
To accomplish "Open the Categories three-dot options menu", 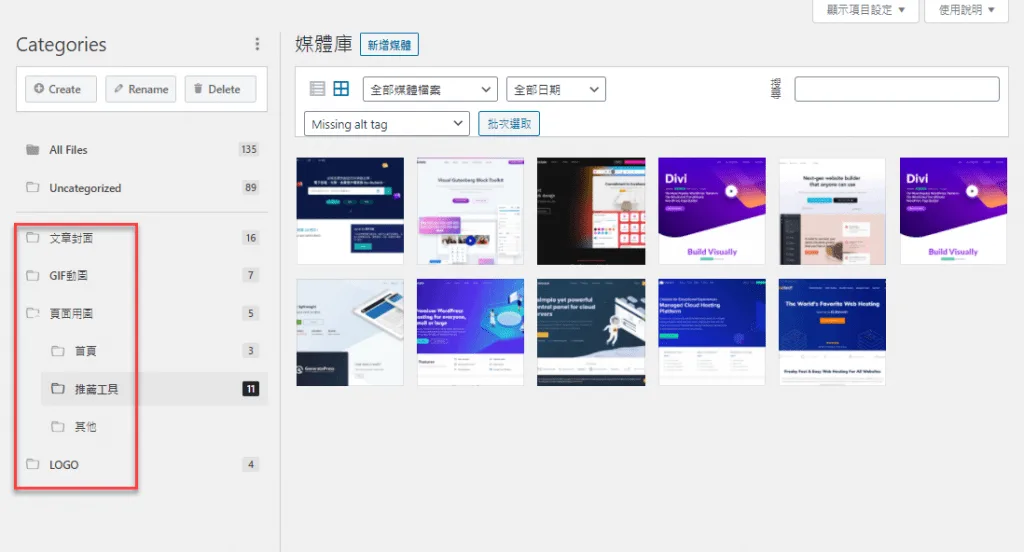I will [x=257, y=44].
